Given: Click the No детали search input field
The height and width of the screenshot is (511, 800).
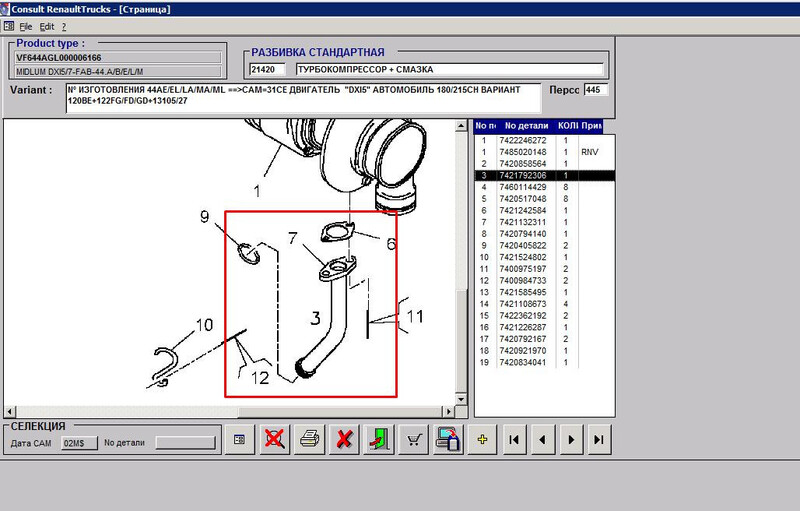Looking at the screenshot, I should pos(186,443).
